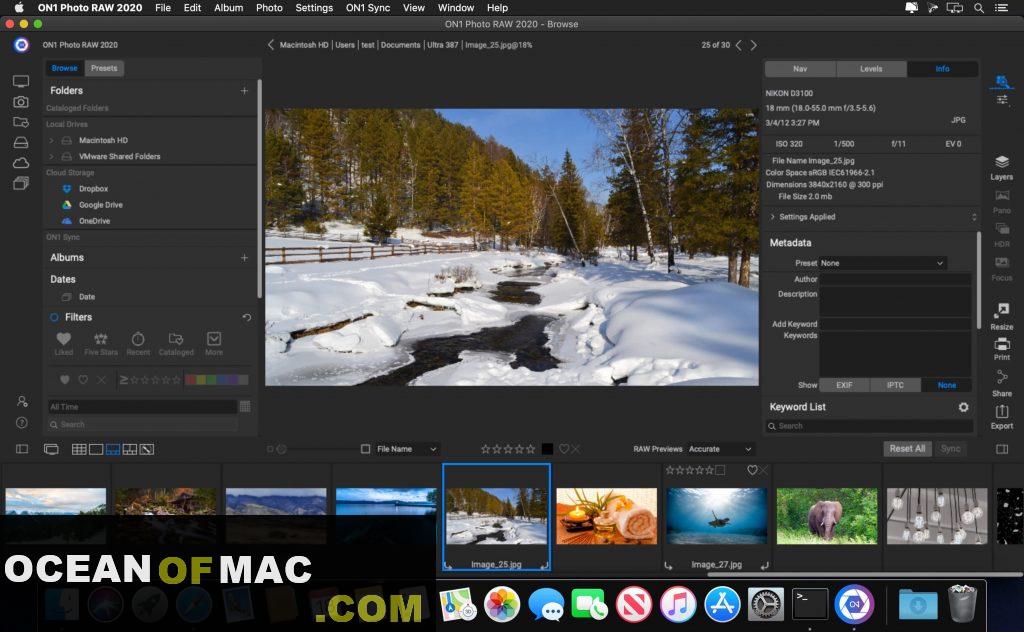
Task: Open the File Name sort dropdown
Action: (x=406, y=449)
